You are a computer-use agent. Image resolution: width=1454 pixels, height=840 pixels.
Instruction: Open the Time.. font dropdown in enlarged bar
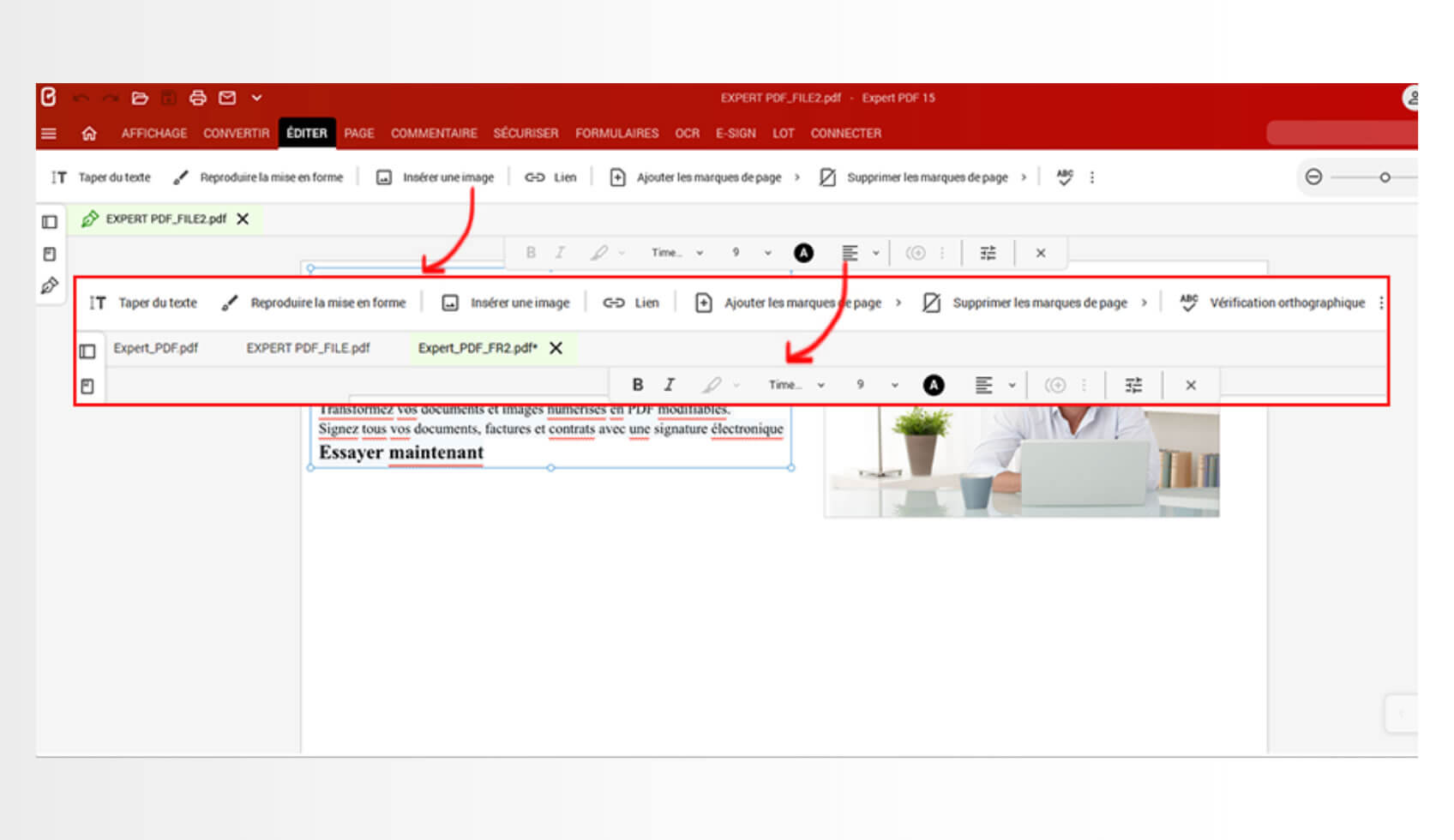[796, 385]
